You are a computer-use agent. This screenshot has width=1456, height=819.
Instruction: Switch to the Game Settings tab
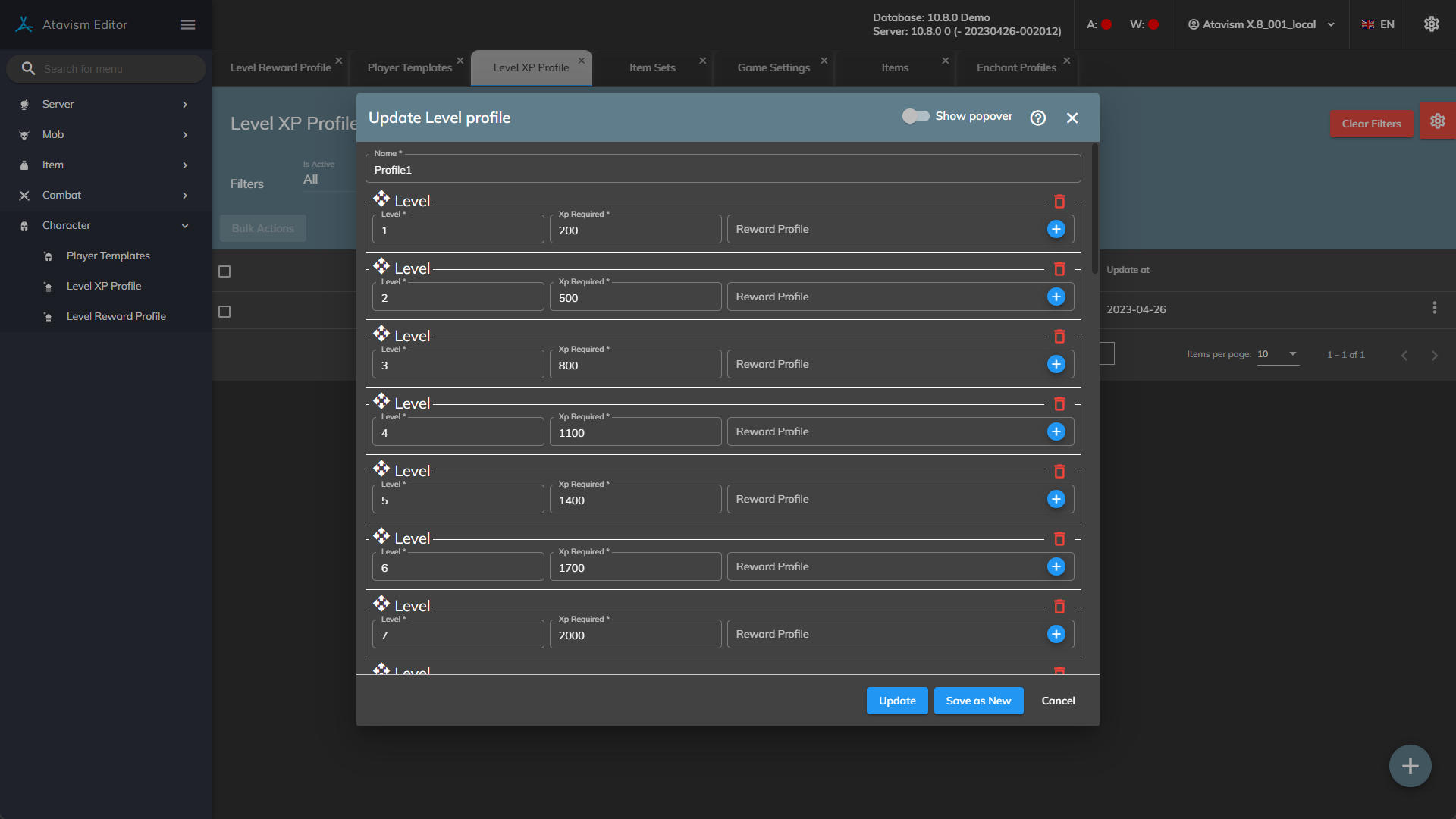point(773,67)
